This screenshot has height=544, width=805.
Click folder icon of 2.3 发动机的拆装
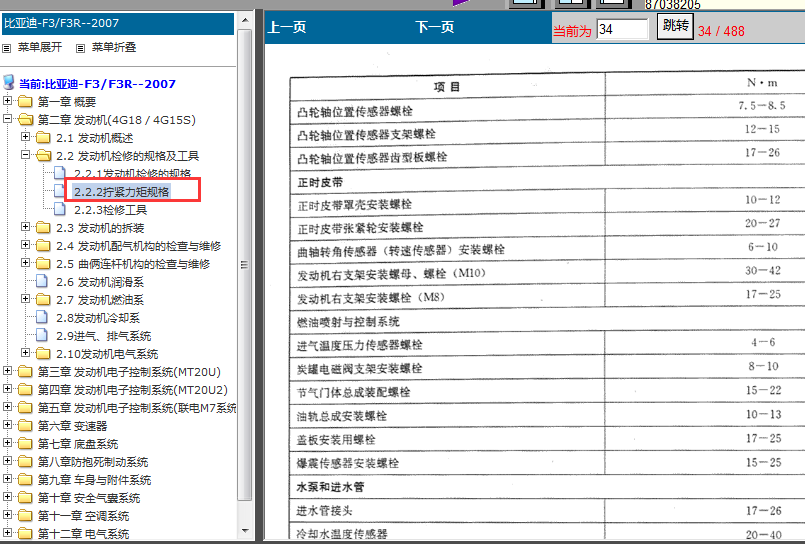[44, 227]
